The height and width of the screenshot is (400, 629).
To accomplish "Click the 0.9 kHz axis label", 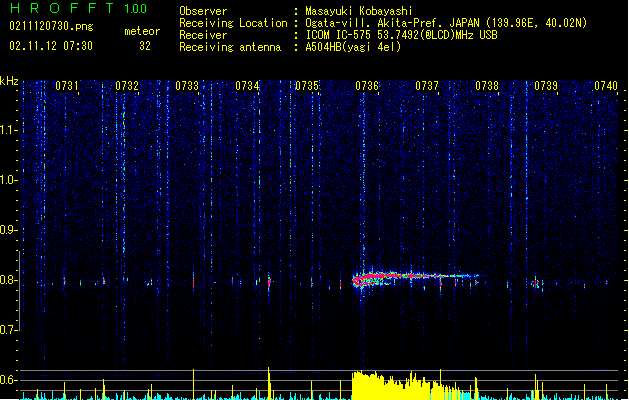I will 8,230.
